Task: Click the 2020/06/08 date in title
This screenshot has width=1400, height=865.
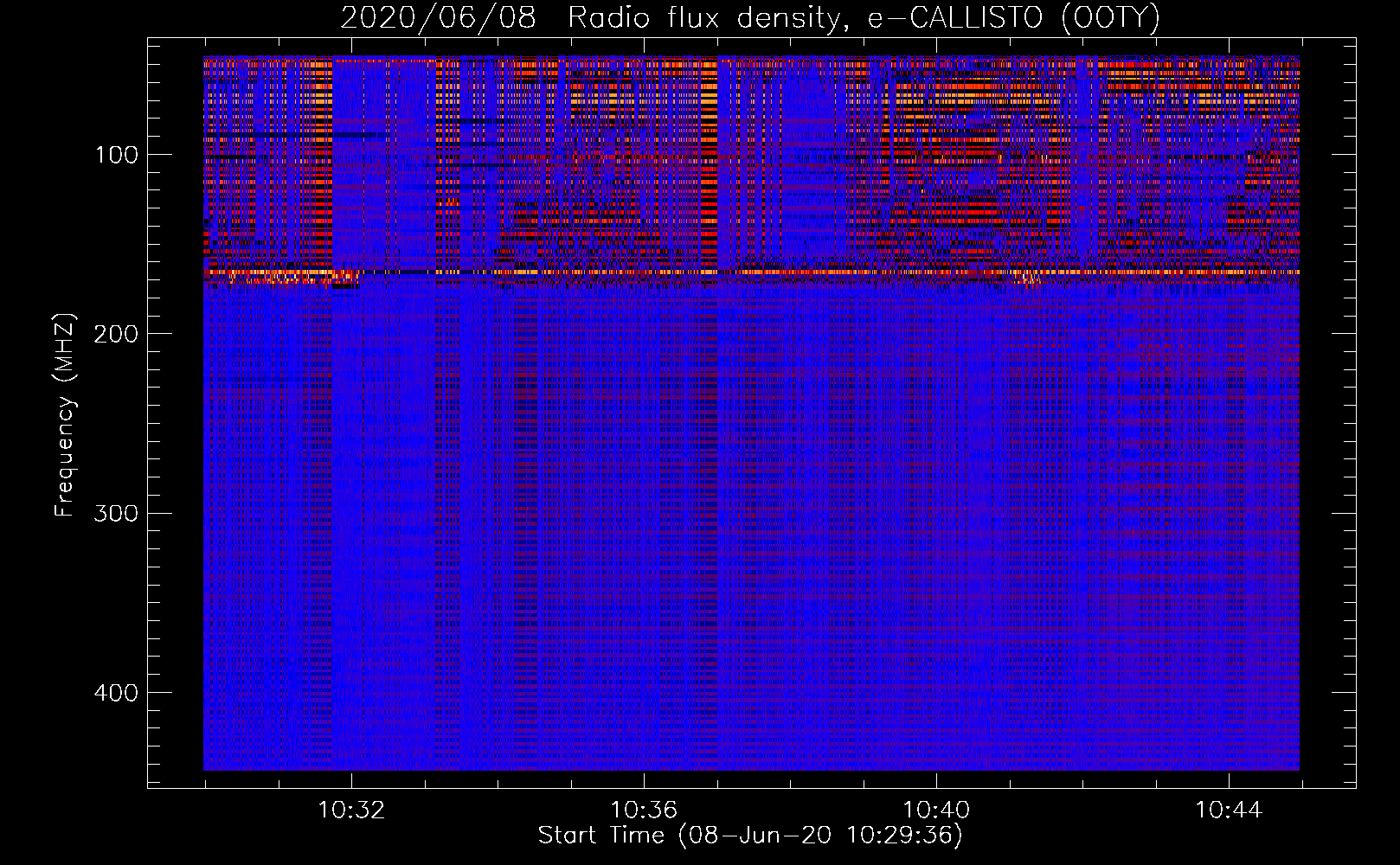Action: [438, 18]
